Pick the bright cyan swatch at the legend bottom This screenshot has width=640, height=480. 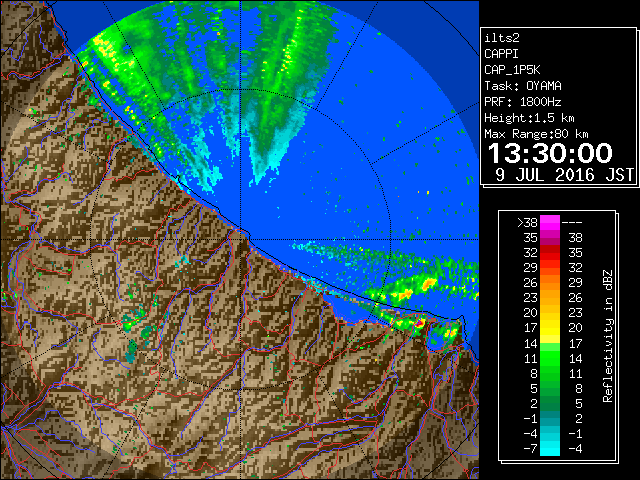coord(550,449)
